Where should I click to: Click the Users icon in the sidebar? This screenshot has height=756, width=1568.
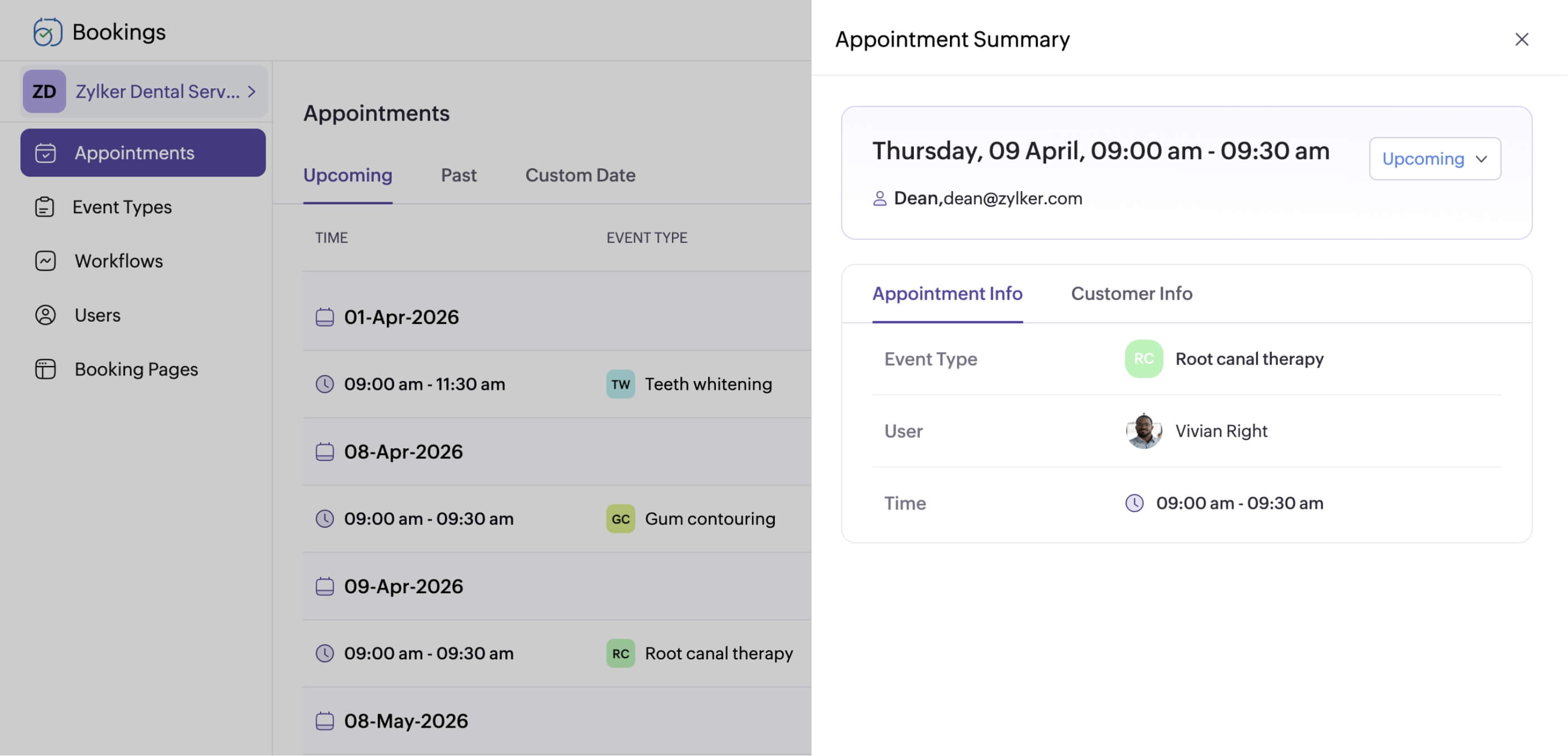coord(45,314)
